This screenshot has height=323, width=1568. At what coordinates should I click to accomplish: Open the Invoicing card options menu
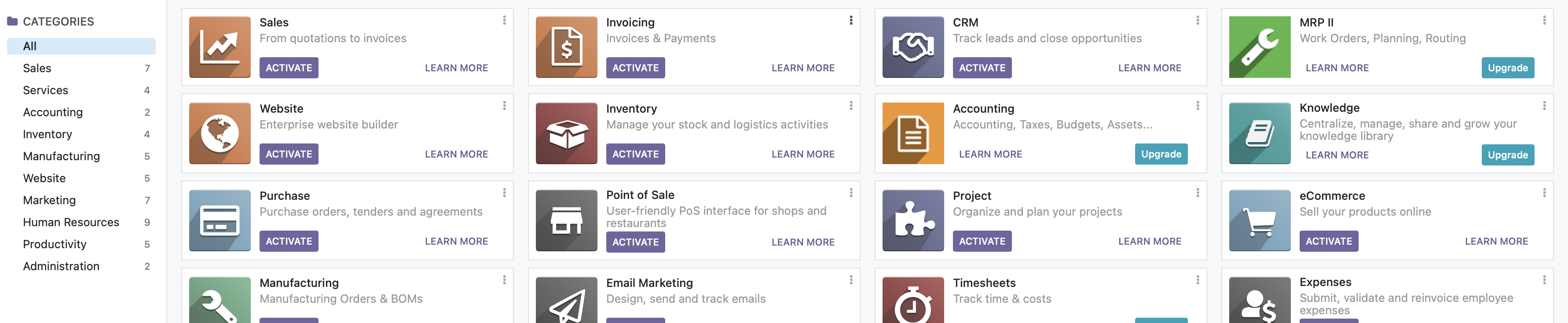coord(851,20)
